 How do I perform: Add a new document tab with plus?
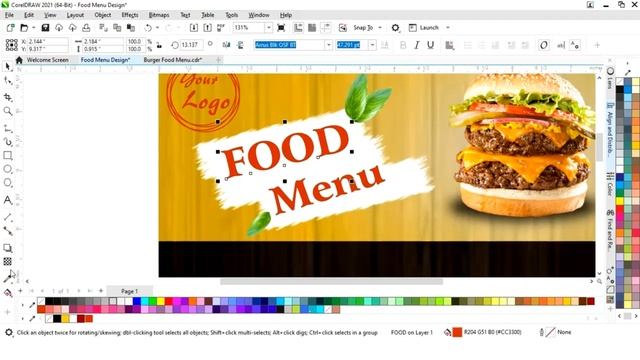coord(218,60)
